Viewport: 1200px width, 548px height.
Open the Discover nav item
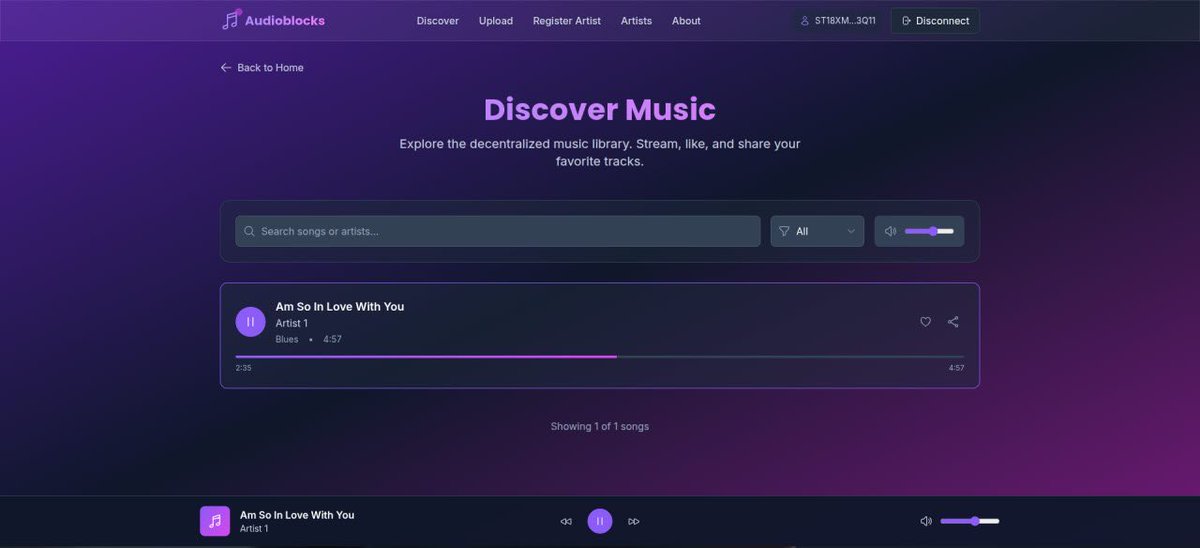pyautogui.click(x=438, y=21)
